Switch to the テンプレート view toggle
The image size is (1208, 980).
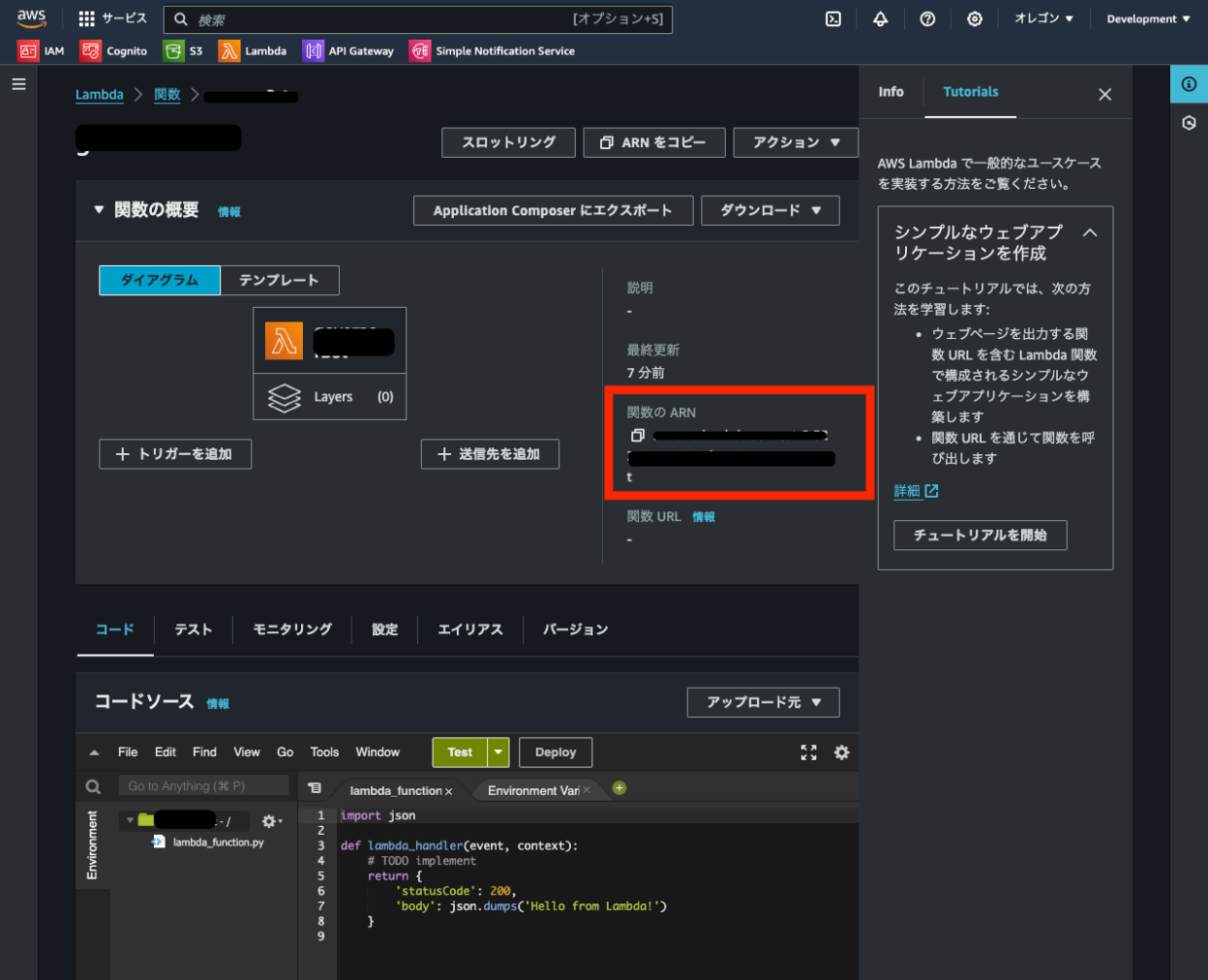pos(280,281)
